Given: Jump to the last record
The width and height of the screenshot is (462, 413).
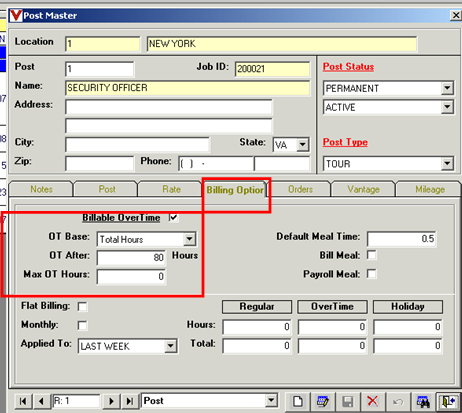Looking at the screenshot, I should pos(129,401).
